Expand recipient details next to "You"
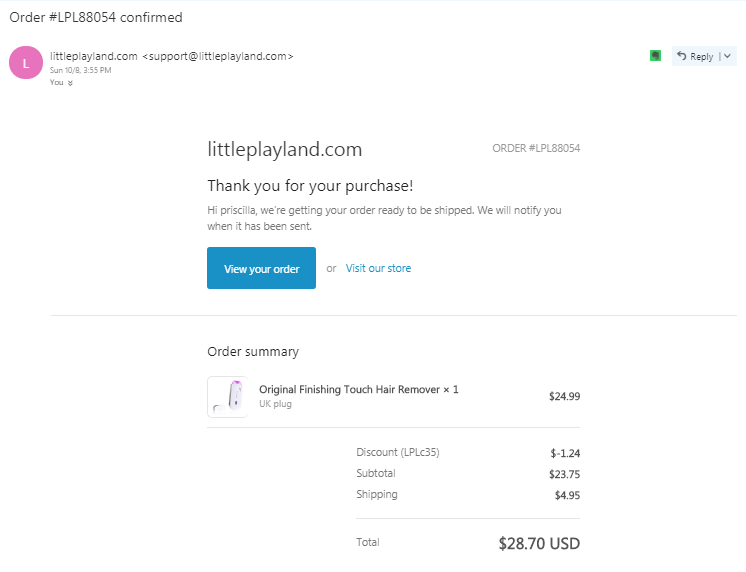 70,83
